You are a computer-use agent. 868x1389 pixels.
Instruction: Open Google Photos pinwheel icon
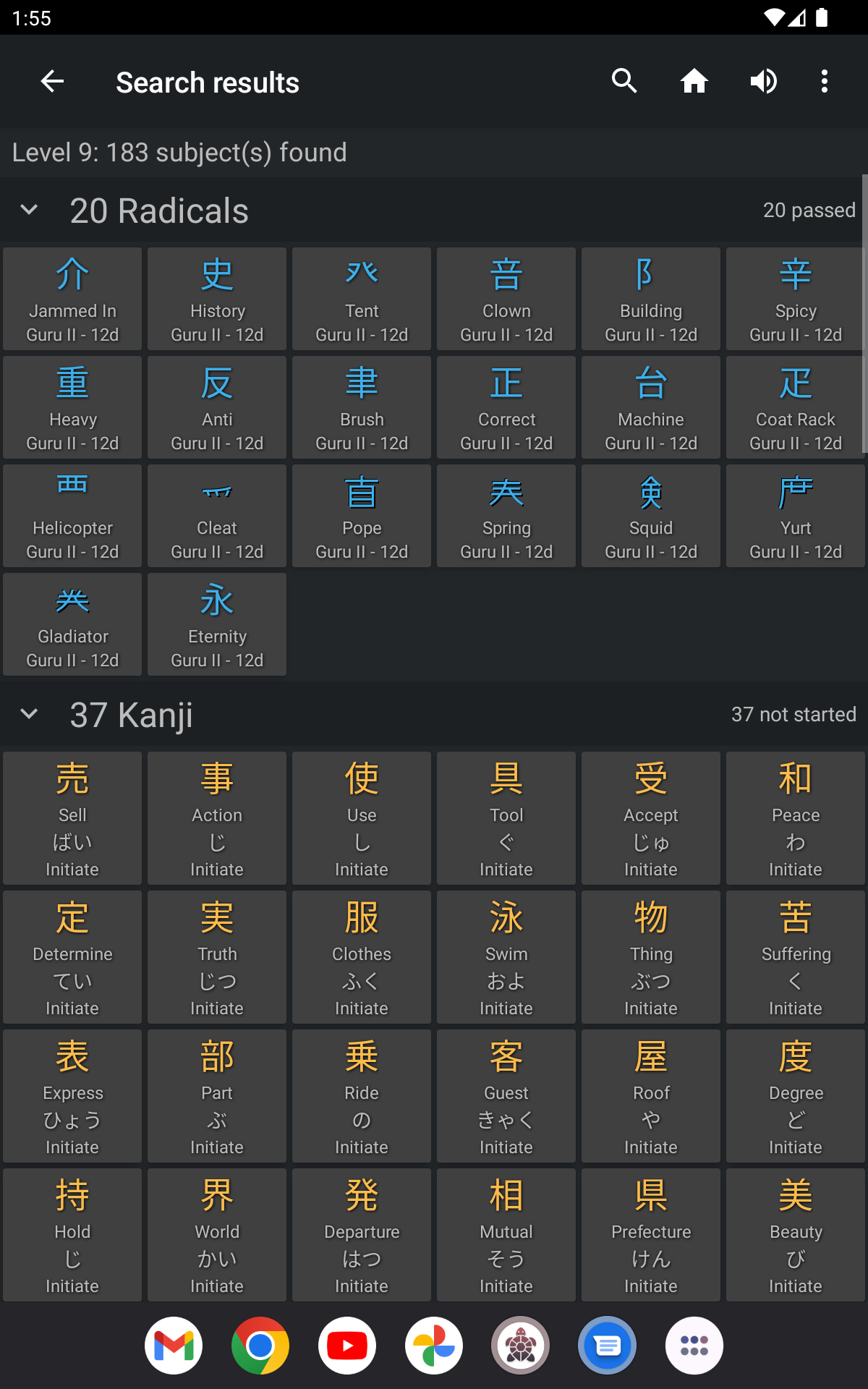434,1346
